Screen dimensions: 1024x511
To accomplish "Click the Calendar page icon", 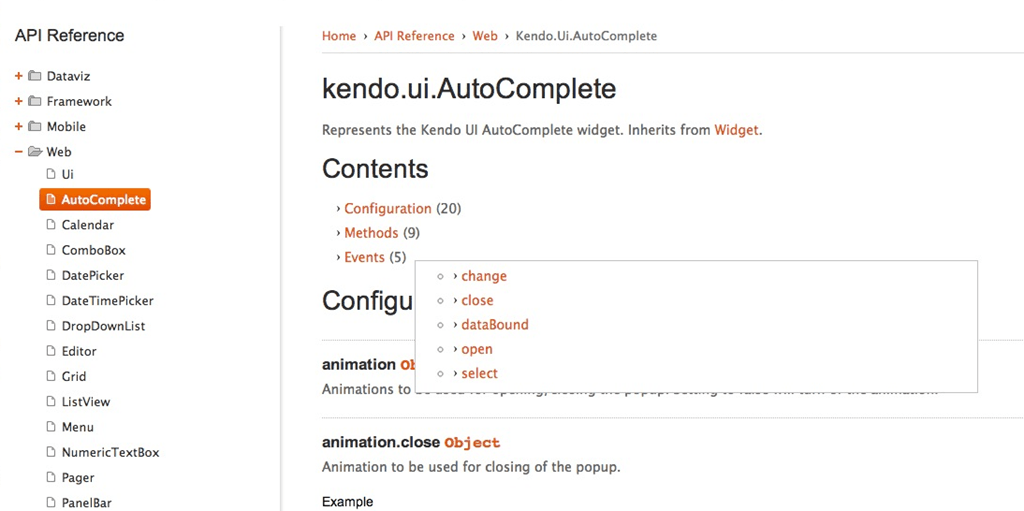I will (x=51, y=225).
